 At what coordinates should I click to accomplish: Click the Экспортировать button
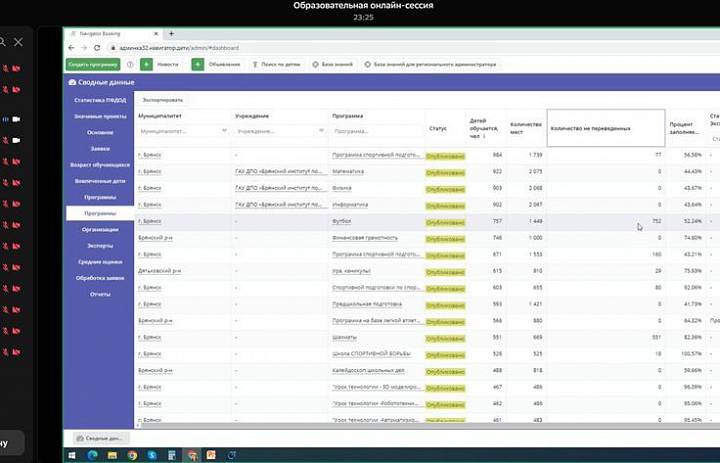coord(163,100)
